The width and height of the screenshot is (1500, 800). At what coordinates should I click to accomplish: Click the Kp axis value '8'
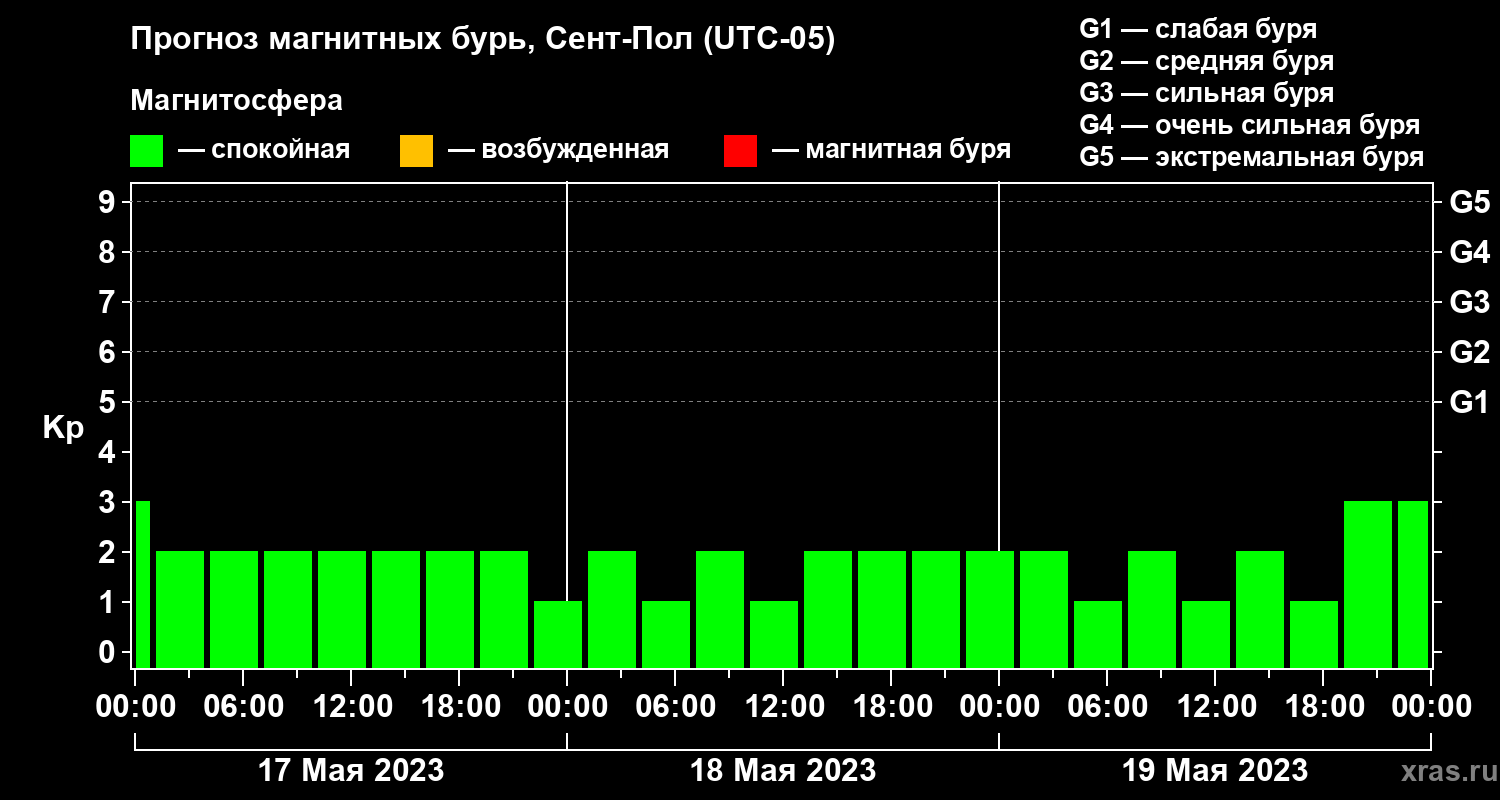click(x=108, y=252)
